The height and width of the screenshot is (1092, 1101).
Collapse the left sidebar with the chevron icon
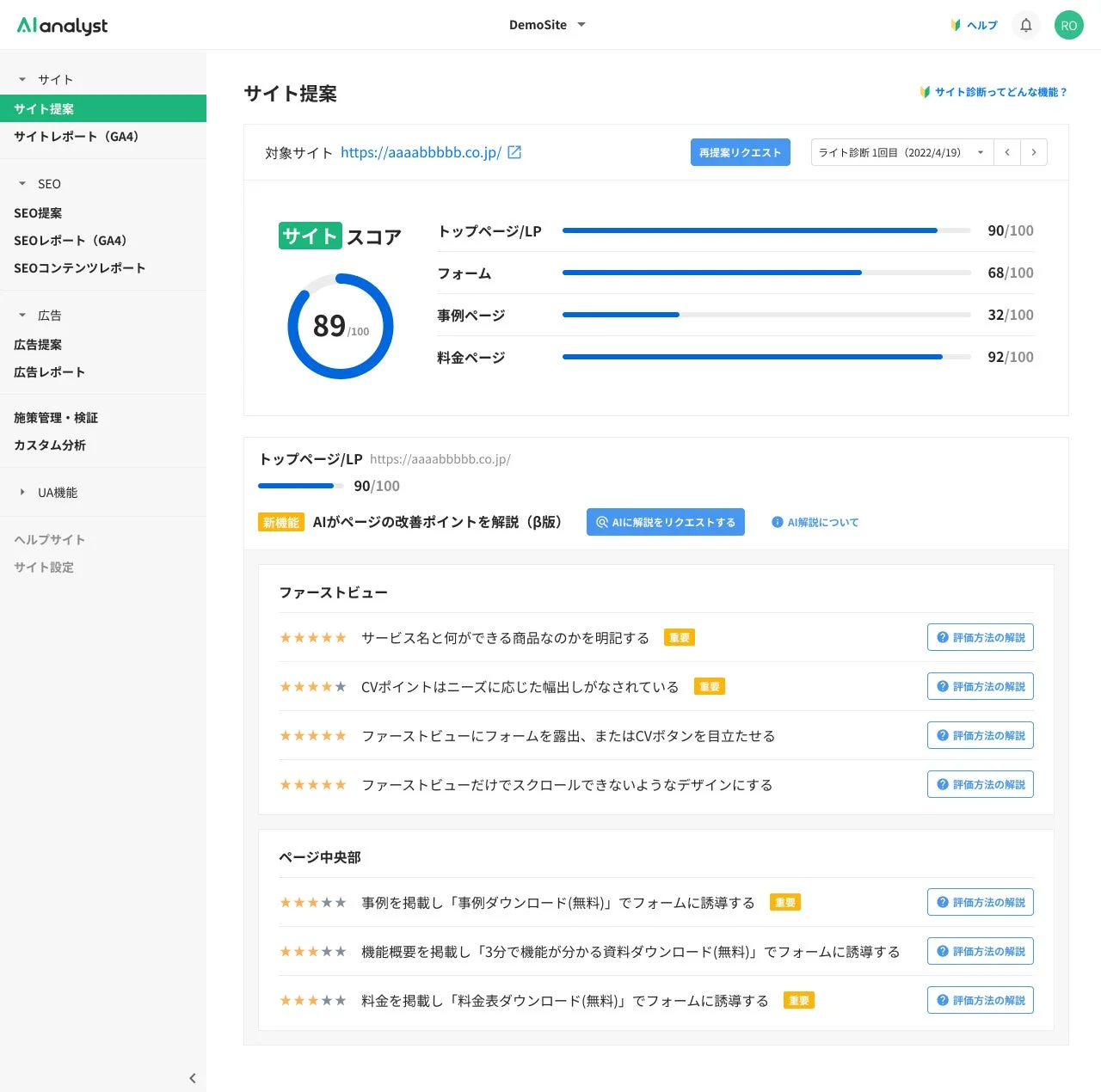193,1077
